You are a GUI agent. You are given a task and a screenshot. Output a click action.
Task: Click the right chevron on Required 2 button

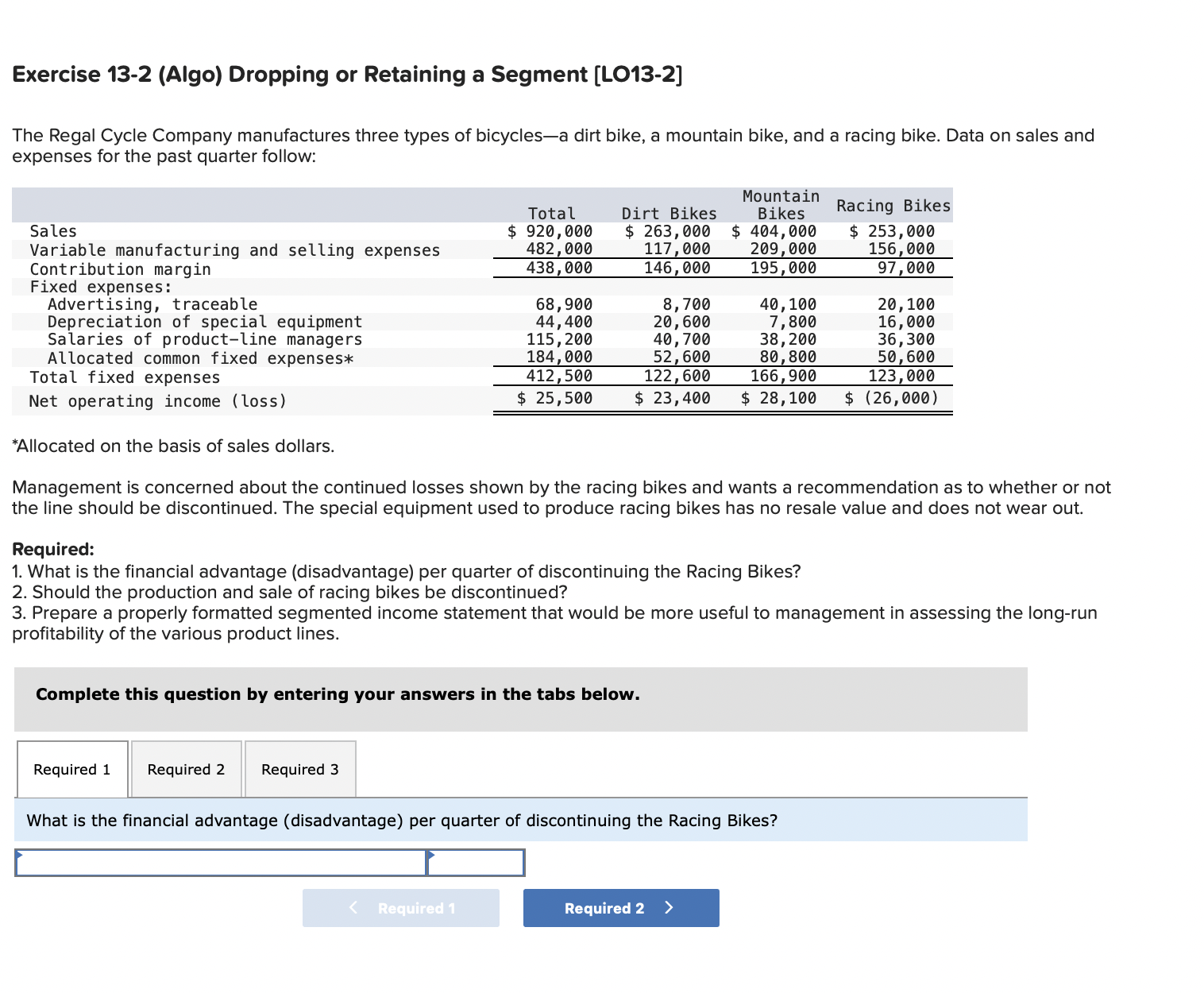click(x=667, y=908)
